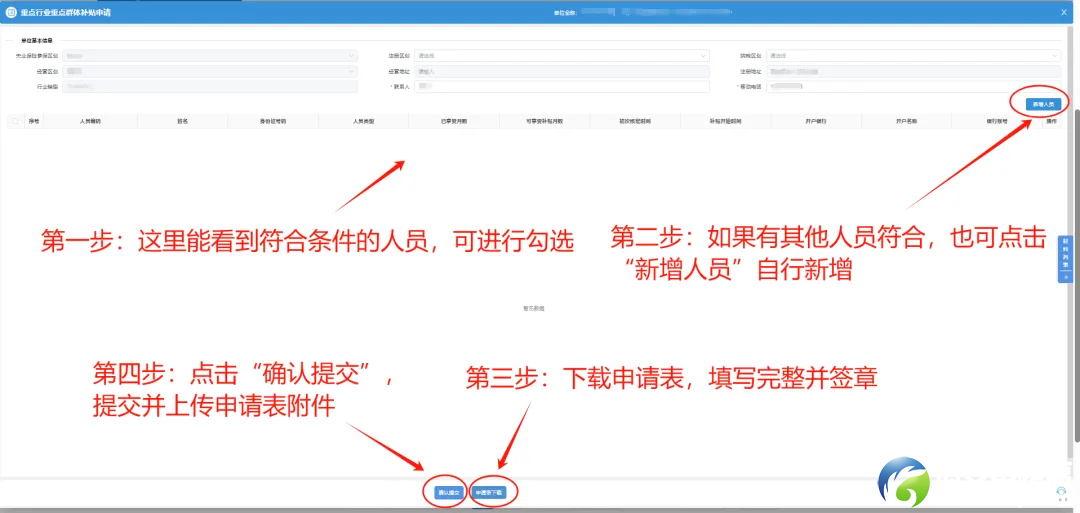The image size is (1080, 513).
Task: Open the 材料列表 side tab on the right edge
Action: click(x=1065, y=260)
